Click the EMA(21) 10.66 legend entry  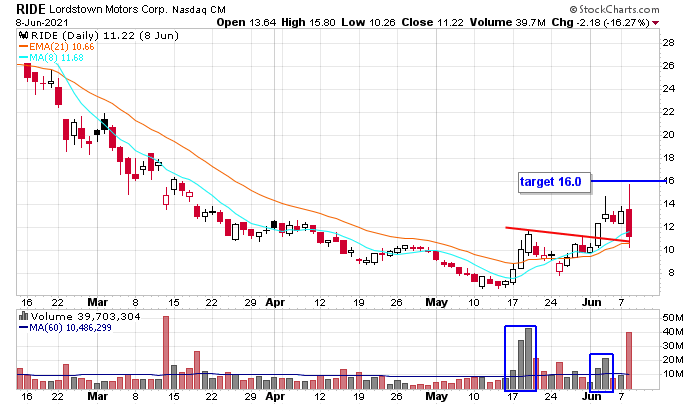pos(57,46)
